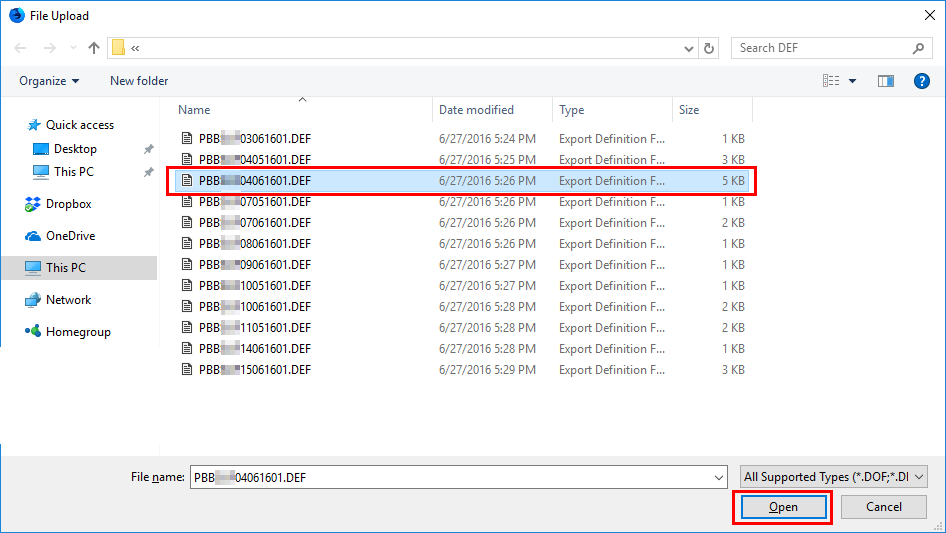Toggle the preview pane icon

pyautogui.click(x=885, y=81)
